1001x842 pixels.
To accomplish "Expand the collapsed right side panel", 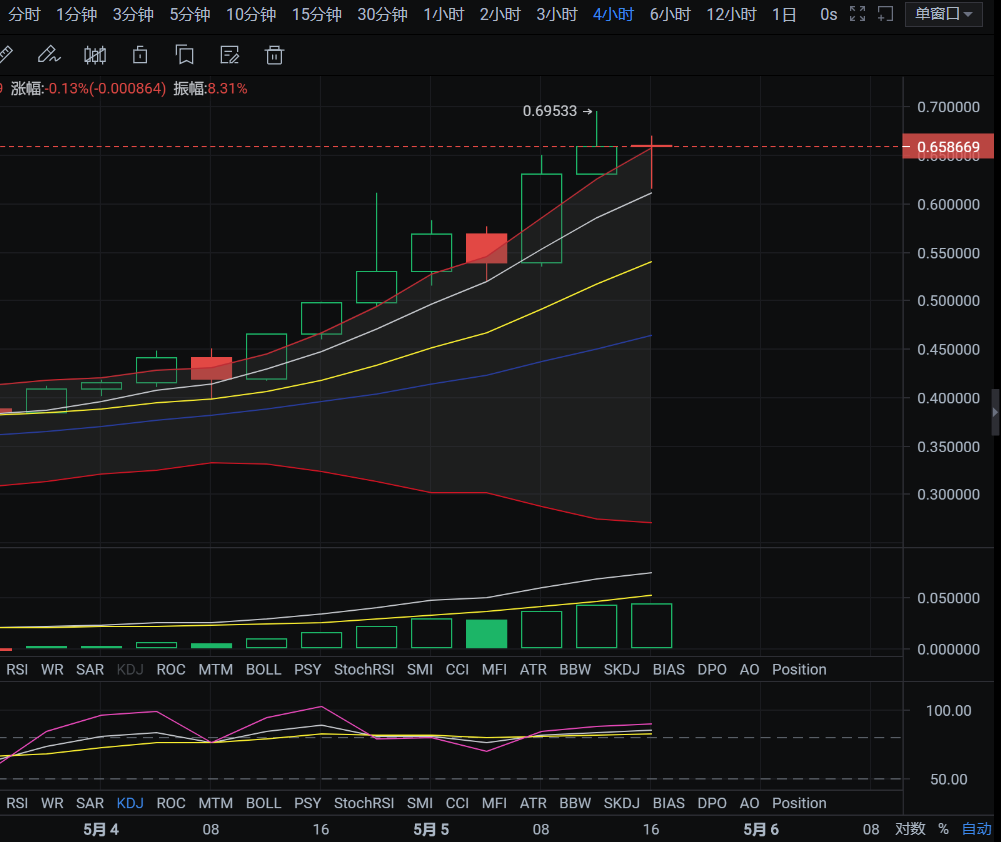I will pyautogui.click(x=995, y=412).
